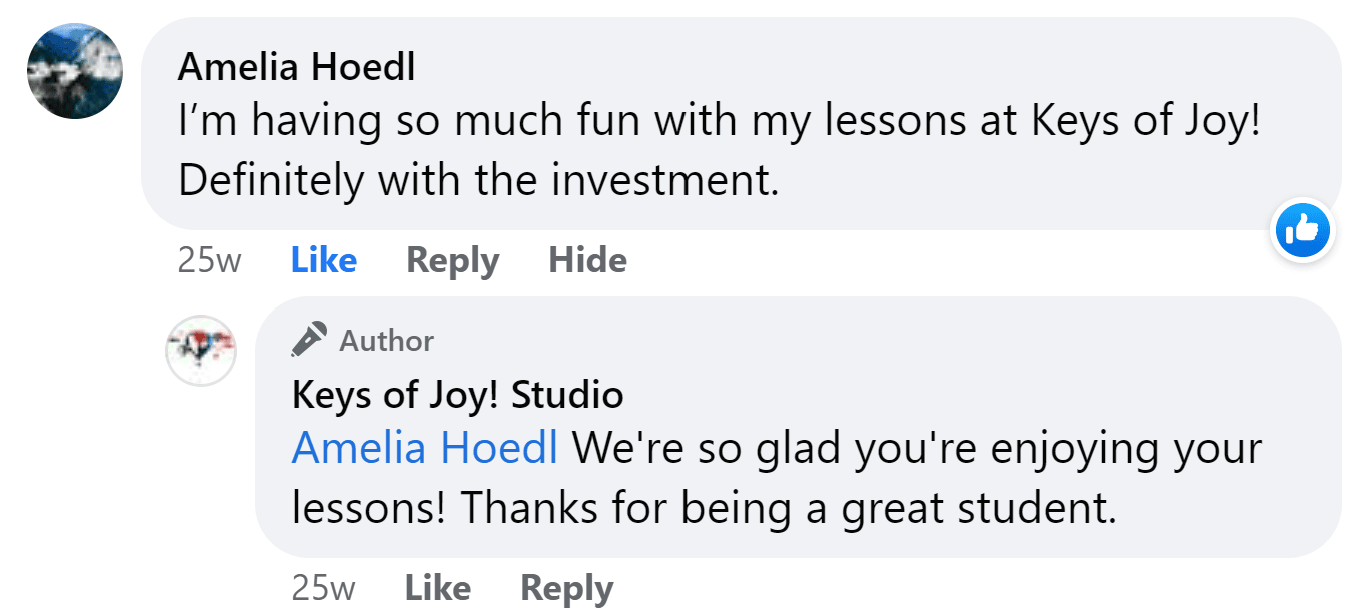
Task: Click the blue Amelia Hoedl mention in reply
Action: pos(425,448)
